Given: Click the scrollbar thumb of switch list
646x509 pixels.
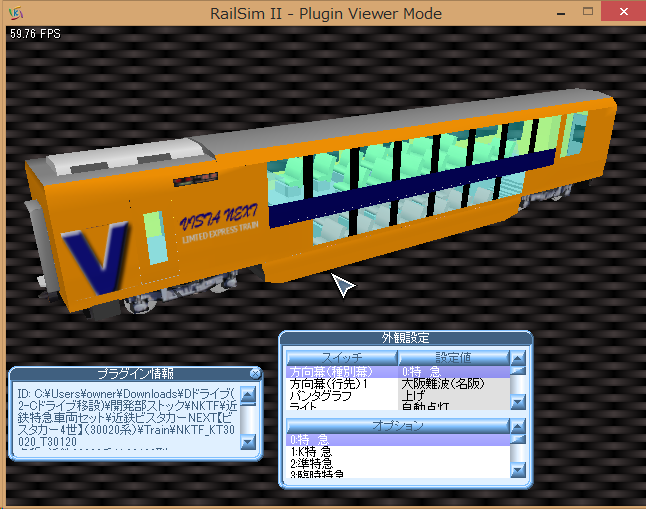Looking at the screenshot, I should (x=518, y=371).
